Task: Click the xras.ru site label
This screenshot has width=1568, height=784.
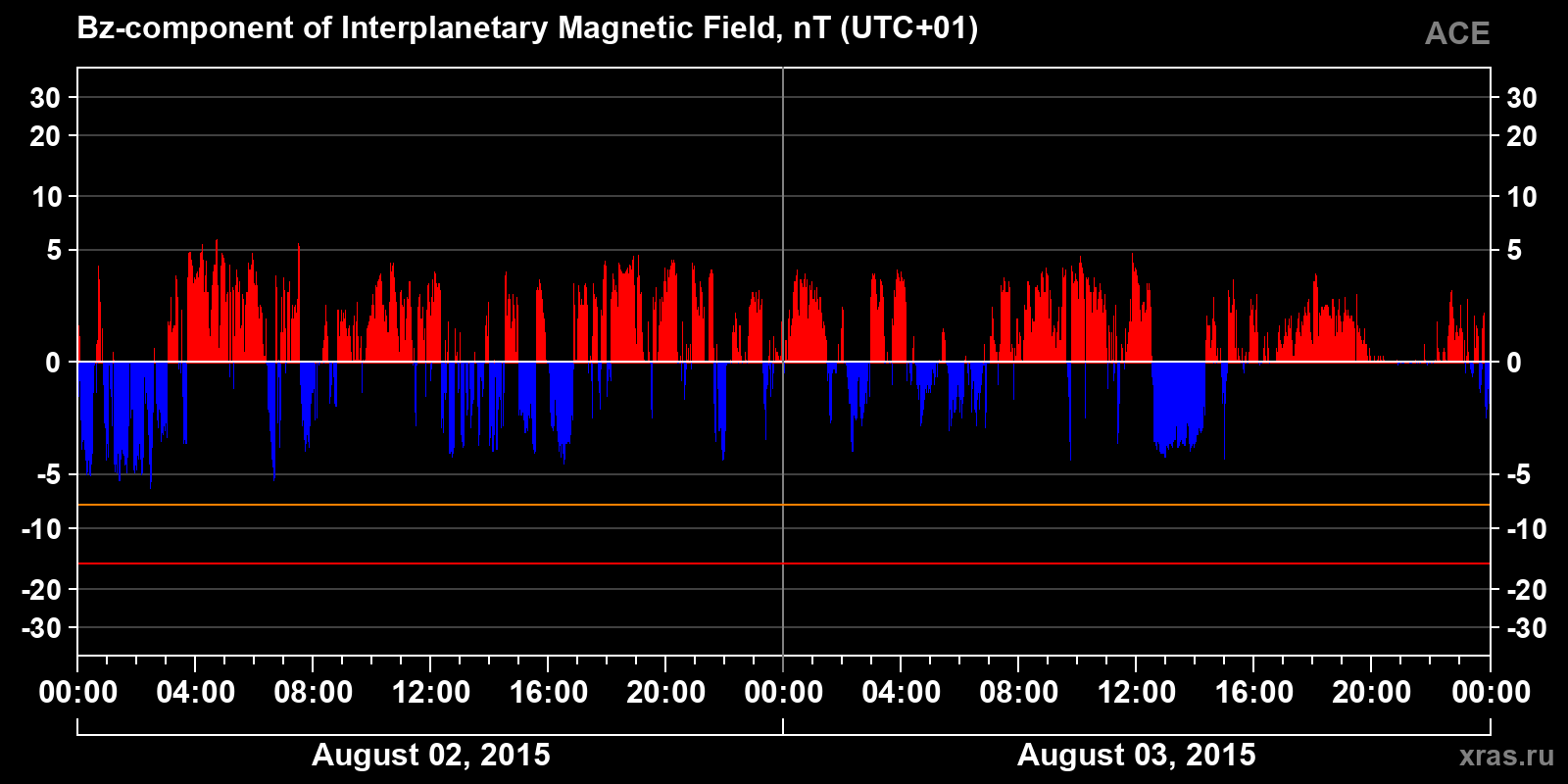Action: (1506, 756)
